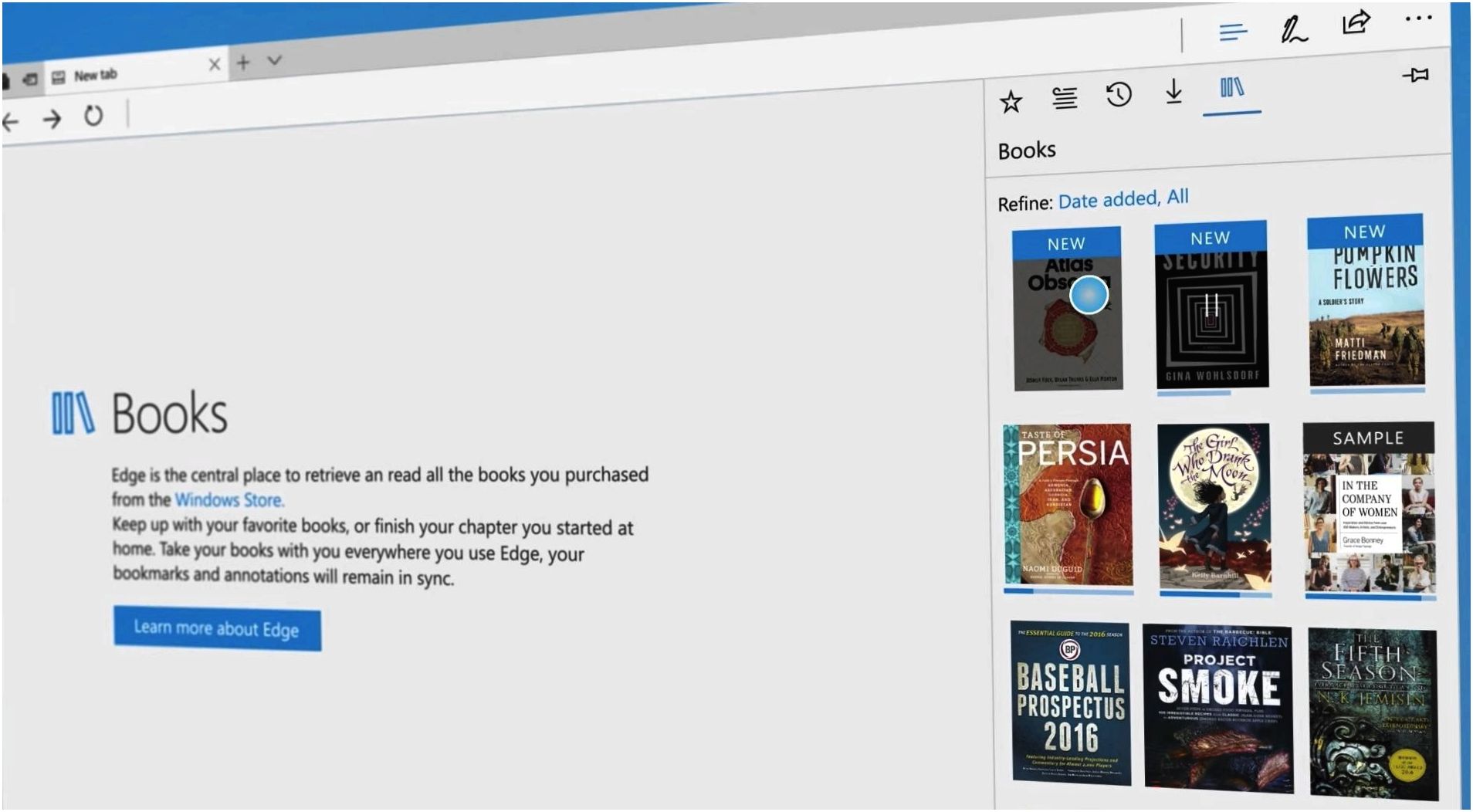
Task: Click the Refine: label
Action: coord(1025,204)
